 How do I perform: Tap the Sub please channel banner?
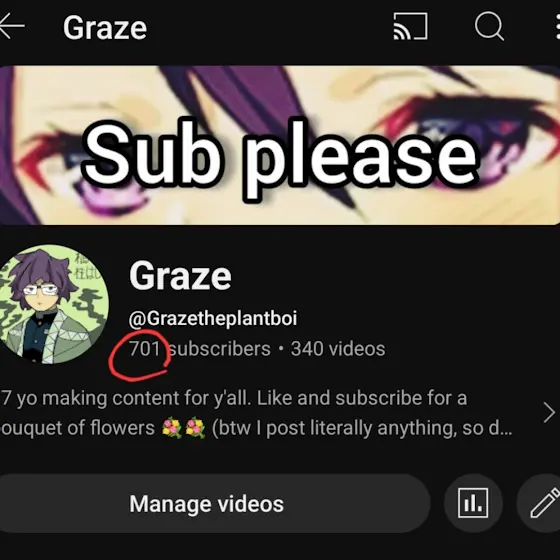pyautogui.click(x=280, y=145)
